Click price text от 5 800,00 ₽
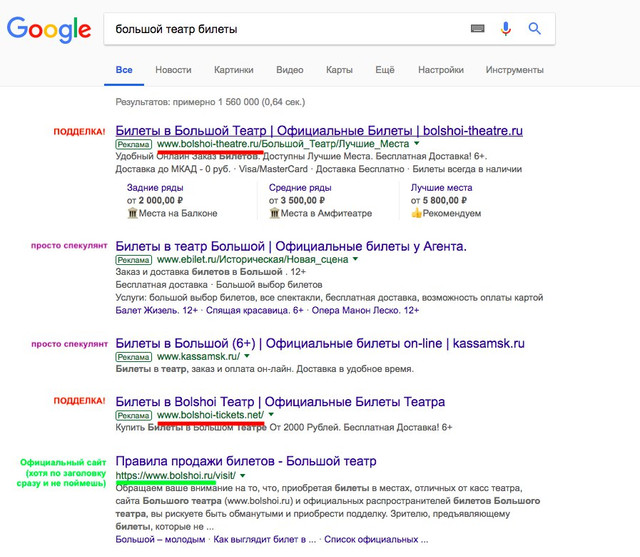Image resolution: width=640 pixels, height=557 pixels. tap(439, 200)
